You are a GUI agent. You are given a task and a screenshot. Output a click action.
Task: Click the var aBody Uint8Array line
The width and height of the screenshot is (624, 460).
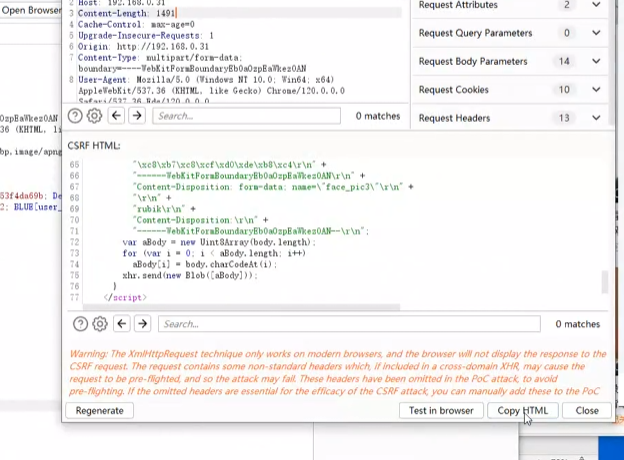click(219, 242)
